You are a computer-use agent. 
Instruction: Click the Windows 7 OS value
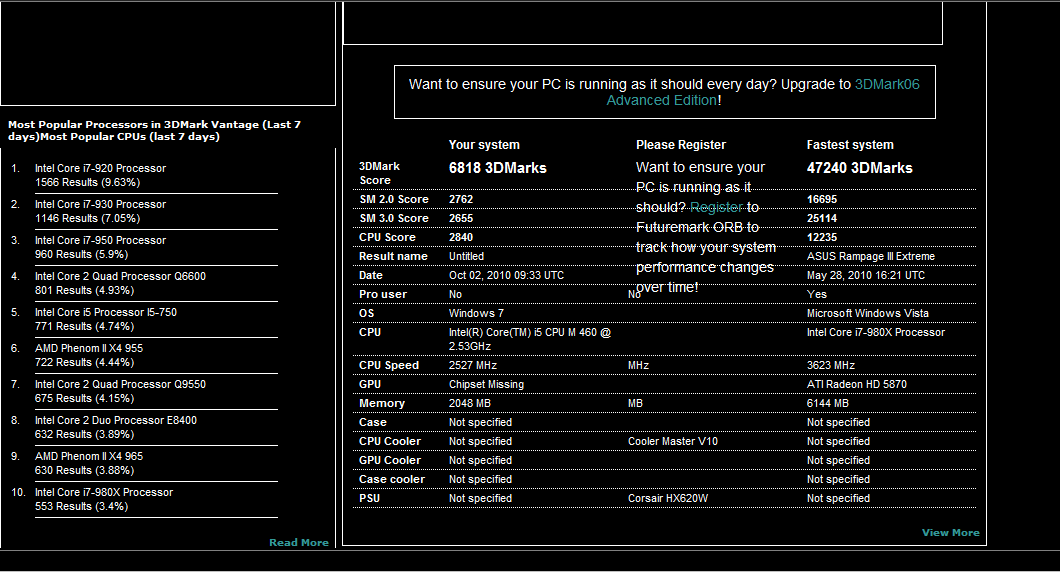(476, 313)
